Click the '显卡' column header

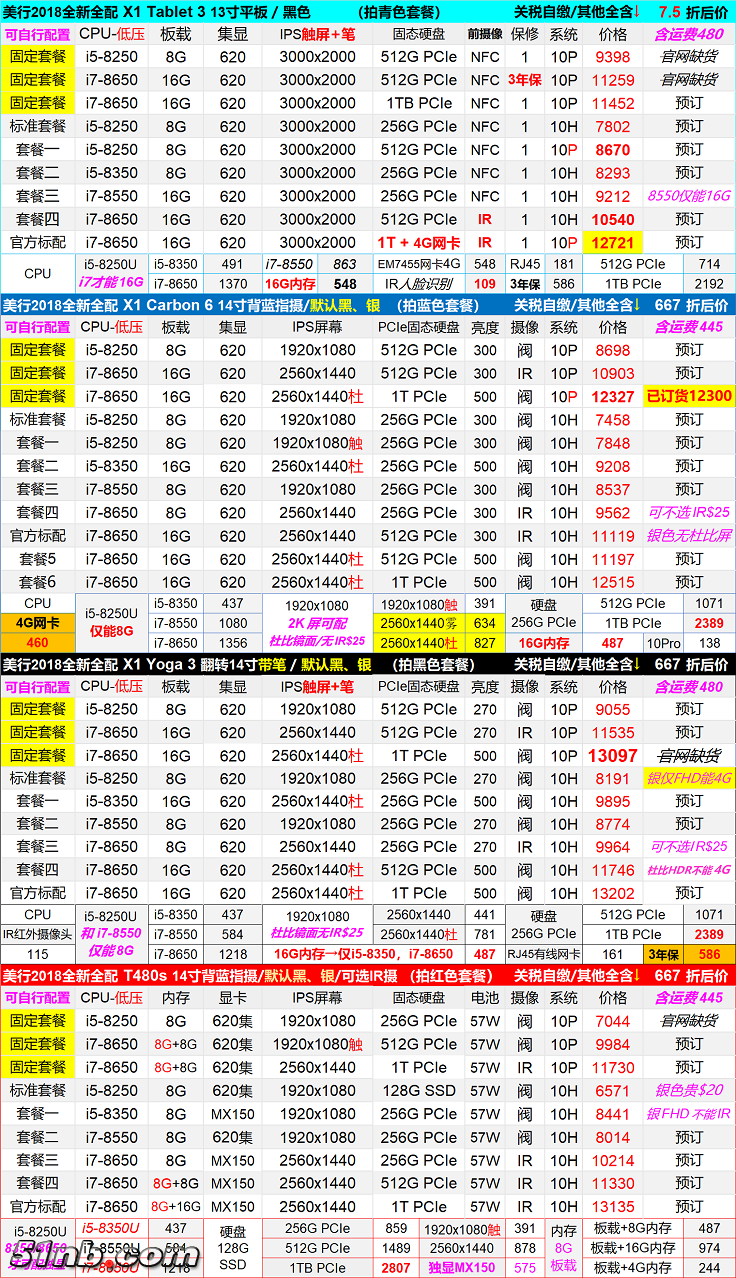pos(232,998)
